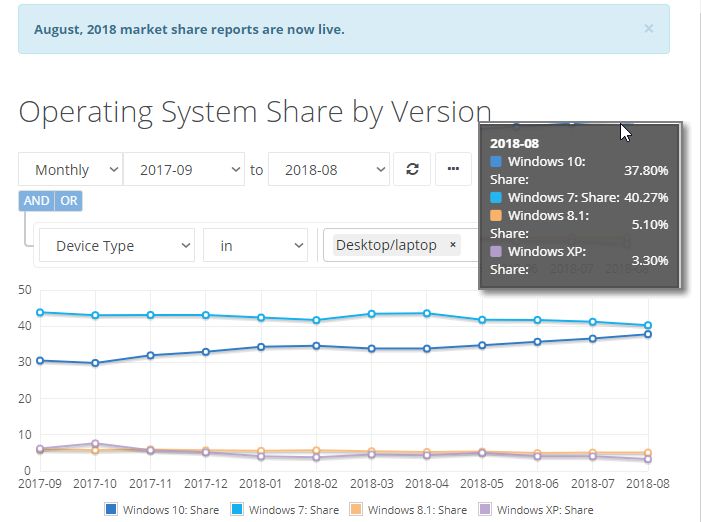Click the Windows 10 data point at 2018-08
Screen dimensions: 701x522
point(648,334)
